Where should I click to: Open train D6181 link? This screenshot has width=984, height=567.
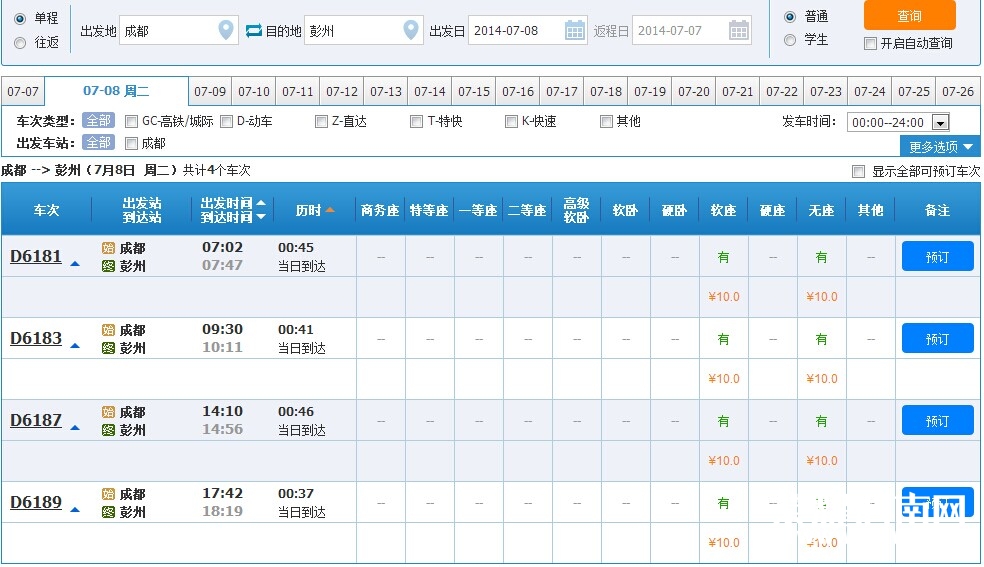pyautogui.click(x=36, y=257)
